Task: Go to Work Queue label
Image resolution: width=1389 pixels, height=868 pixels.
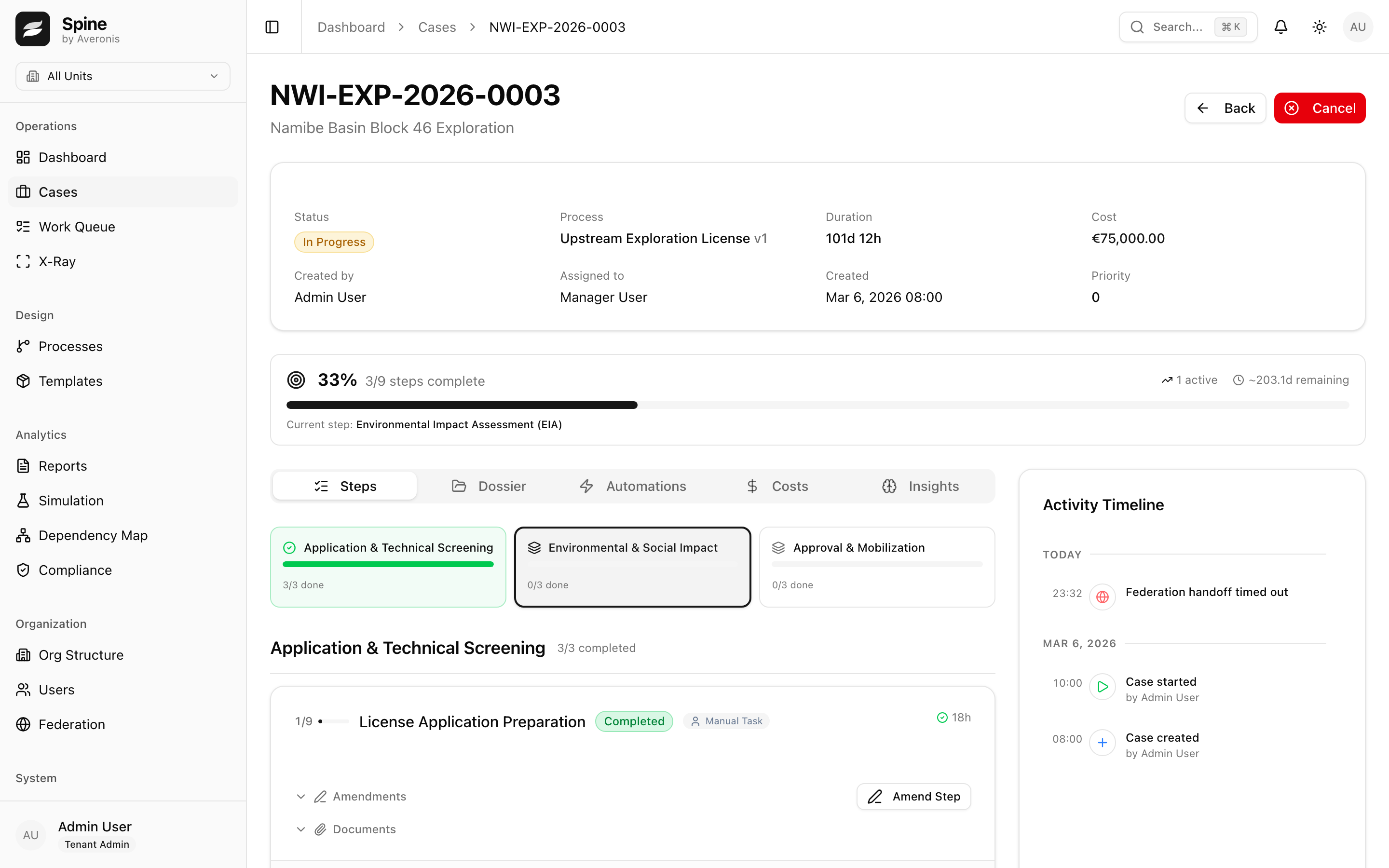Action: pyautogui.click(x=77, y=227)
